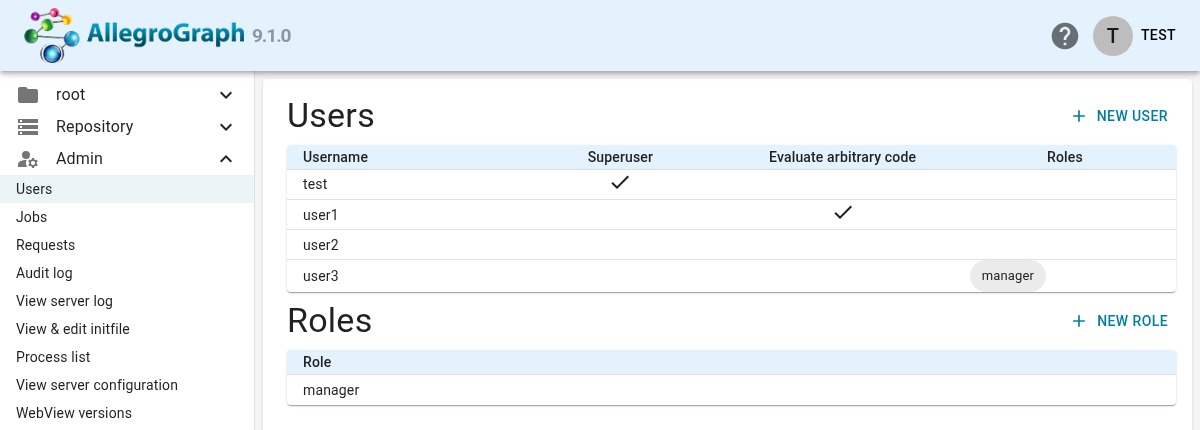This screenshot has height=430, width=1200.
Task: Open the 'manager' role row
Action: point(731,390)
